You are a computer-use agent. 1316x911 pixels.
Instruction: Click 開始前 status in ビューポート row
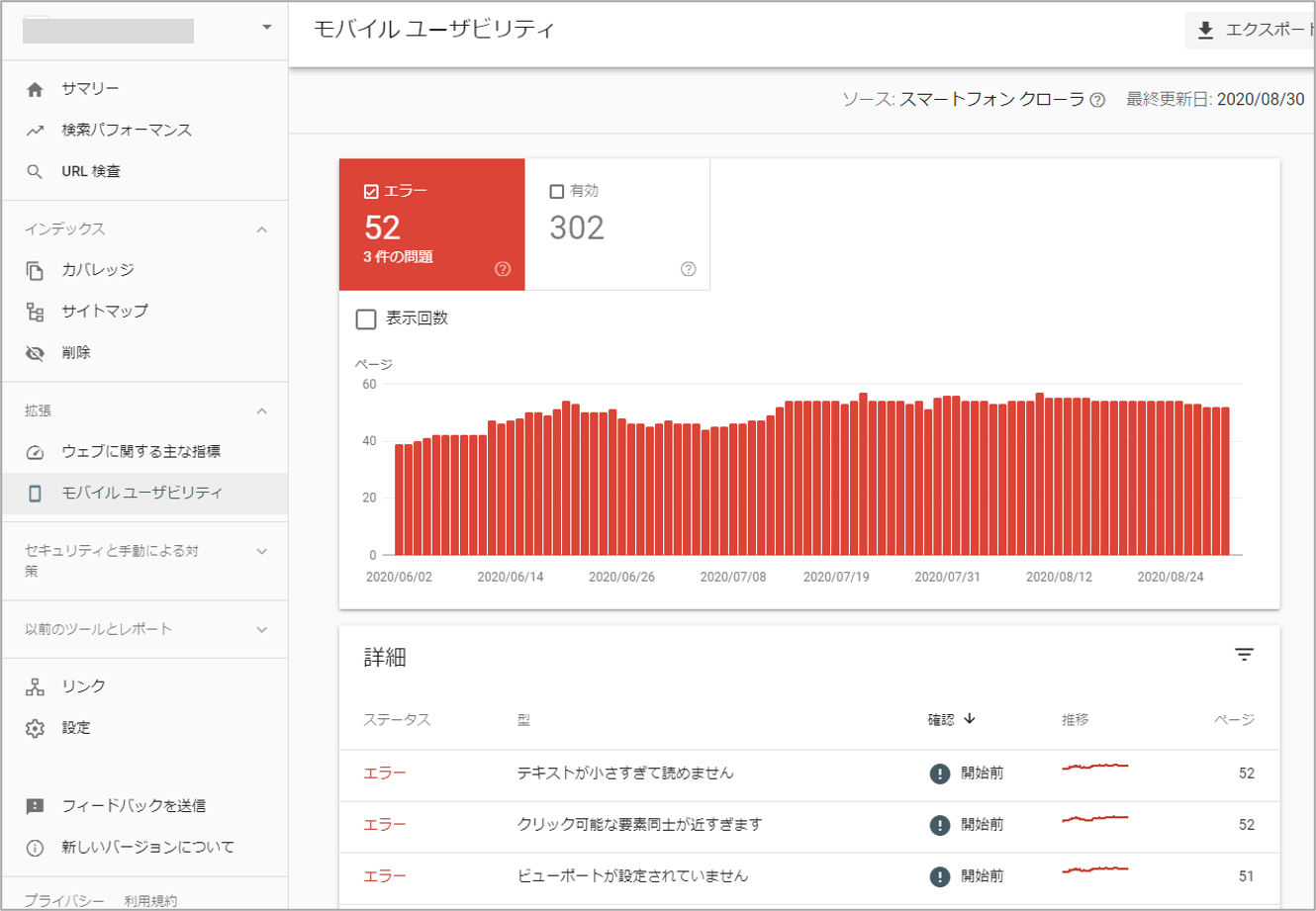click(983, 876)
